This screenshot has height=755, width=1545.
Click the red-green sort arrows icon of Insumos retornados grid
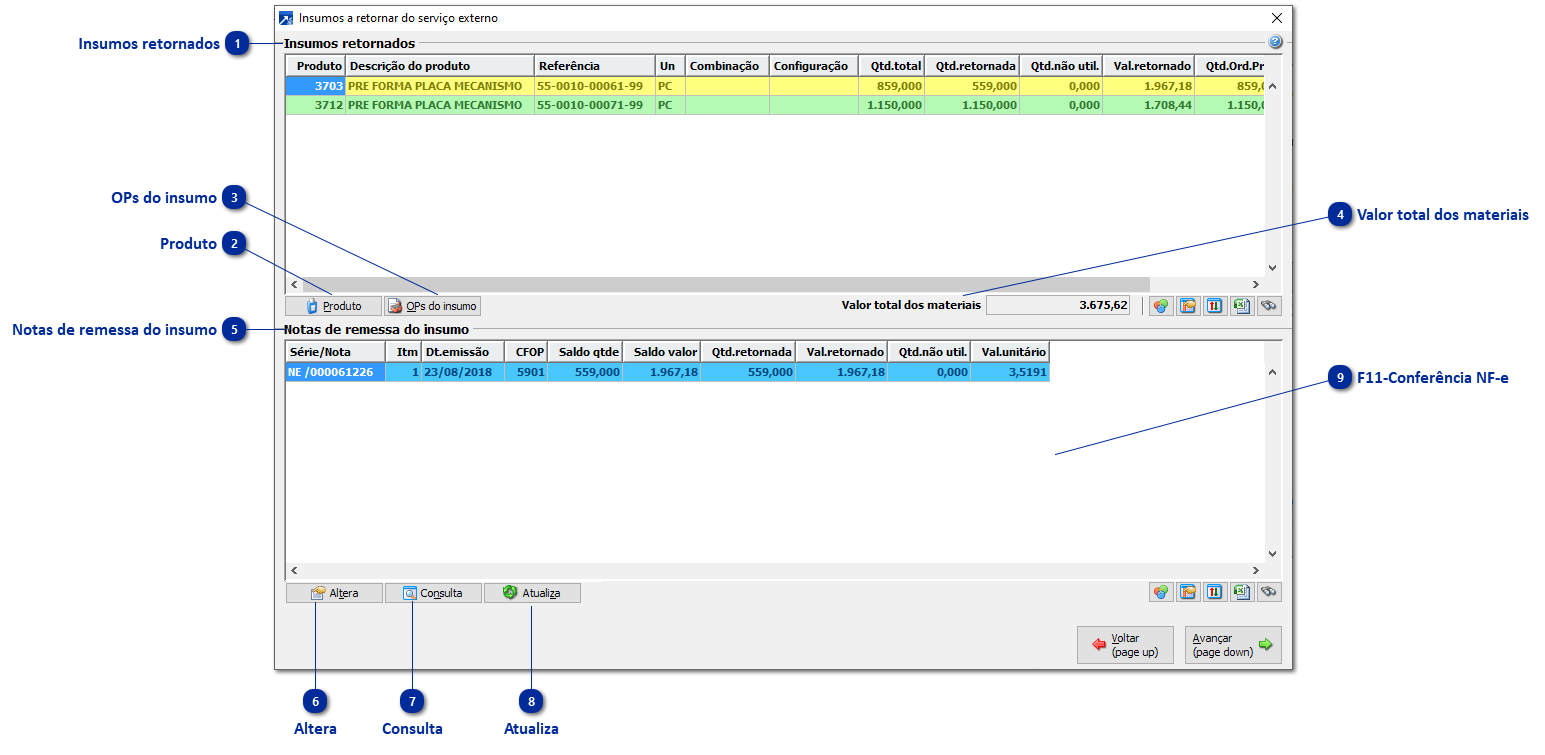[1215, 306]
